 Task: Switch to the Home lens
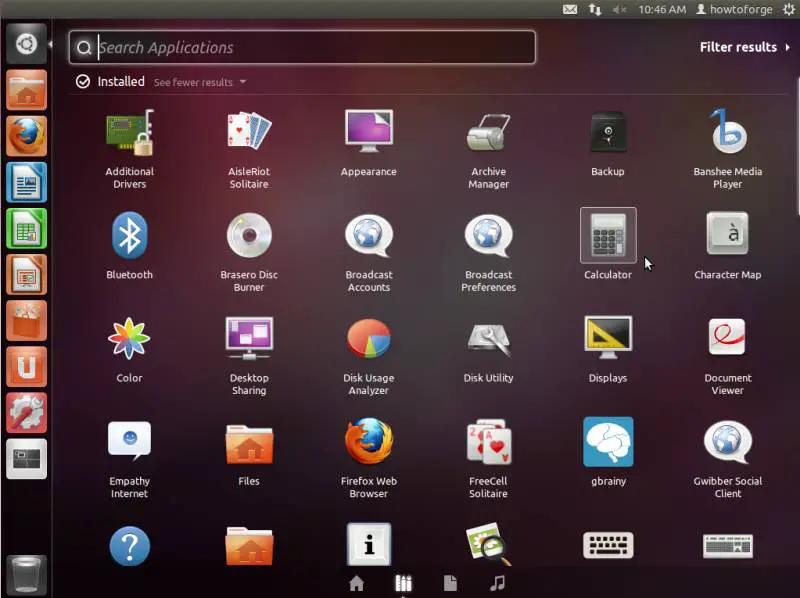(x=357, y=583)
